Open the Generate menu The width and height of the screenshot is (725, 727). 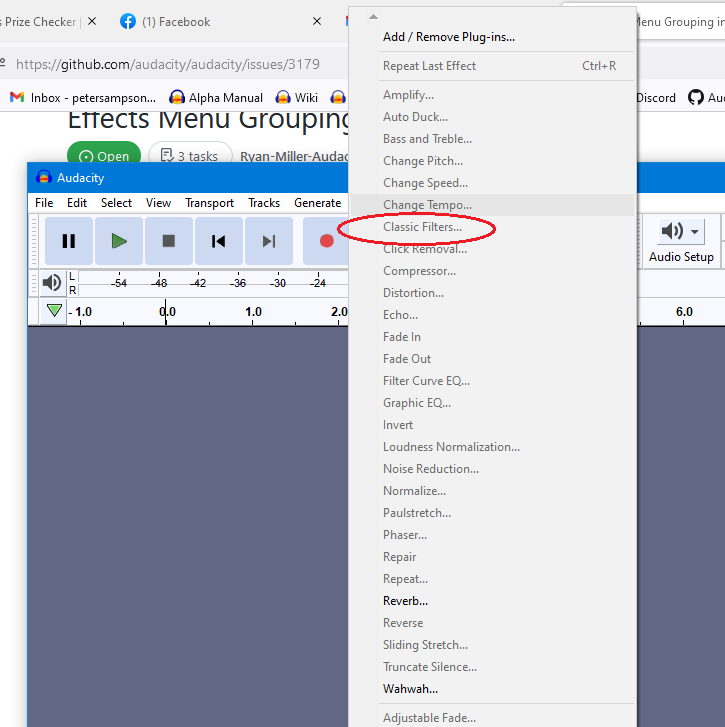(x=318, y=203)
